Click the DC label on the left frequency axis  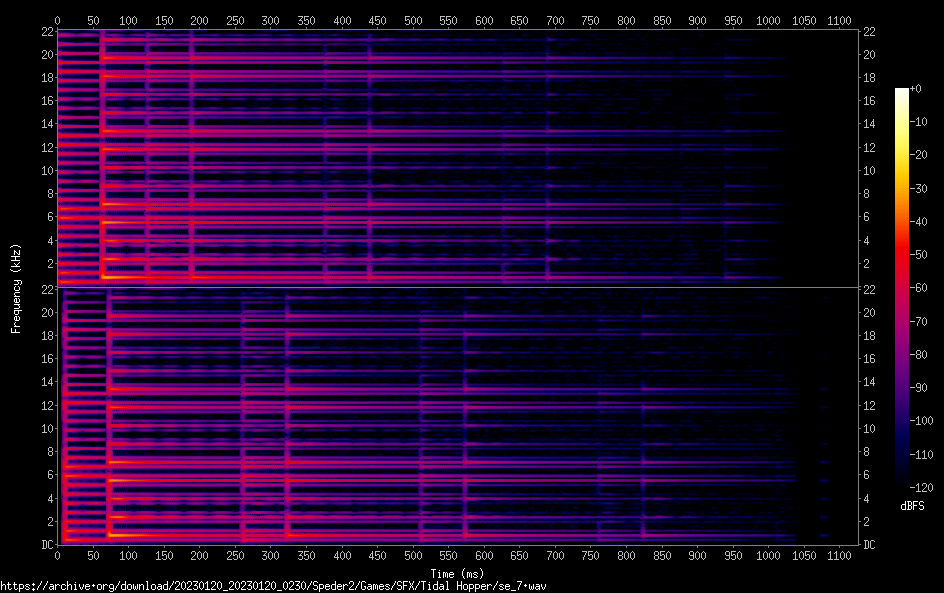click(x=44, y=545)
